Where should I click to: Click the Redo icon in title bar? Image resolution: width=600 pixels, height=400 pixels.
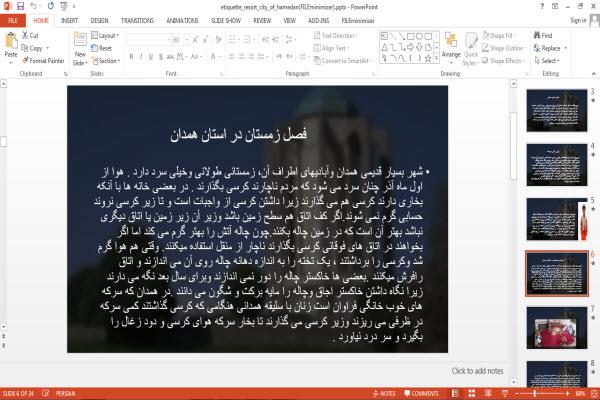[51, 6]
